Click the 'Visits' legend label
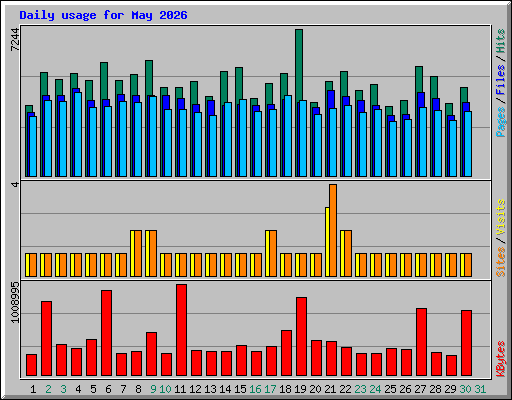The height and width of the screenshot is (400, 512). (501, 218)
